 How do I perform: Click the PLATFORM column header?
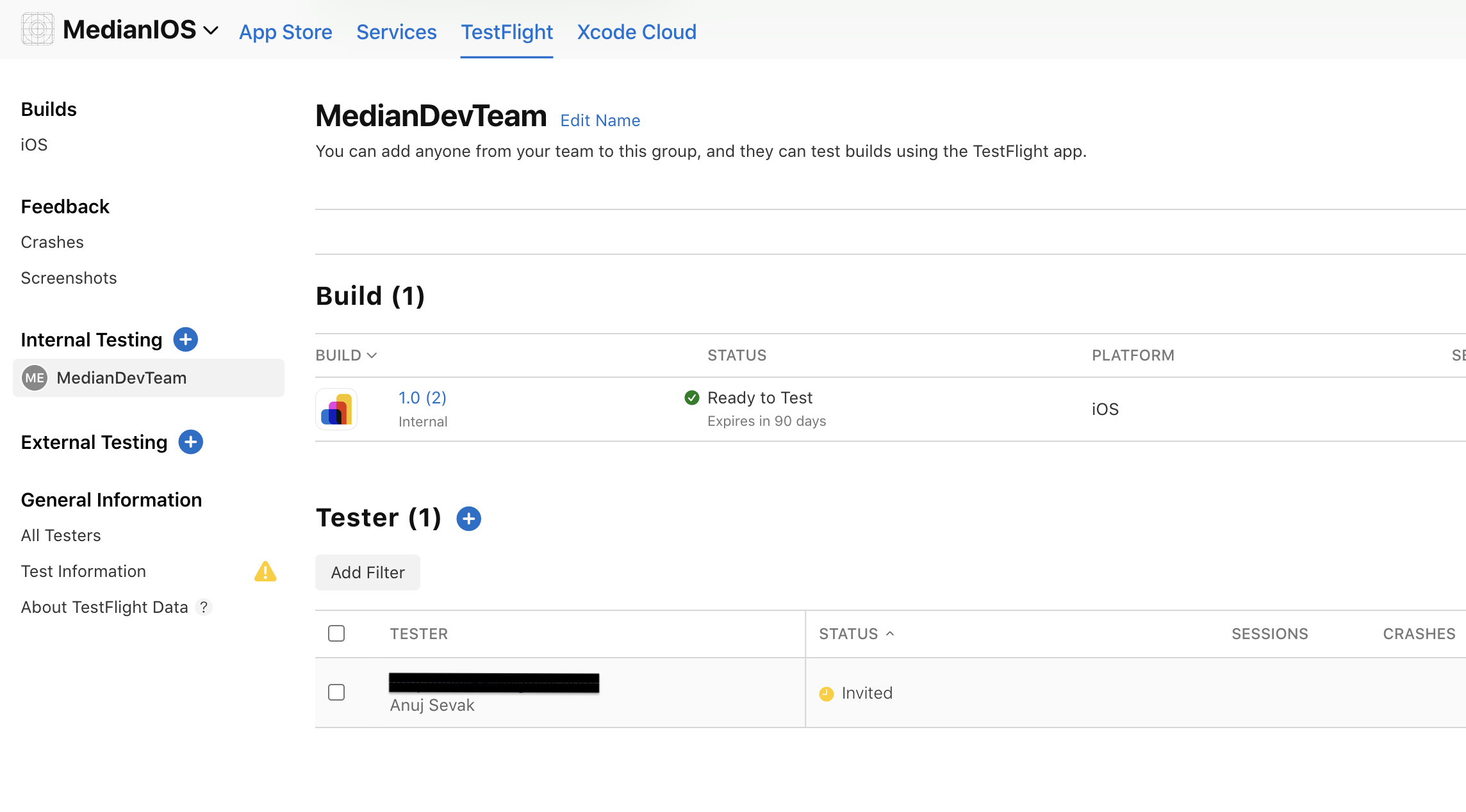[1133, 355]
